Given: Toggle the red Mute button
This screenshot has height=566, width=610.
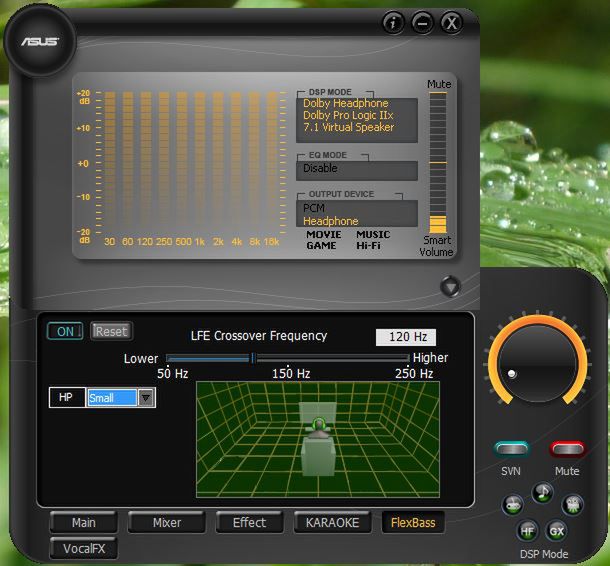Looking at the screenshot, I should click(567, 449).
